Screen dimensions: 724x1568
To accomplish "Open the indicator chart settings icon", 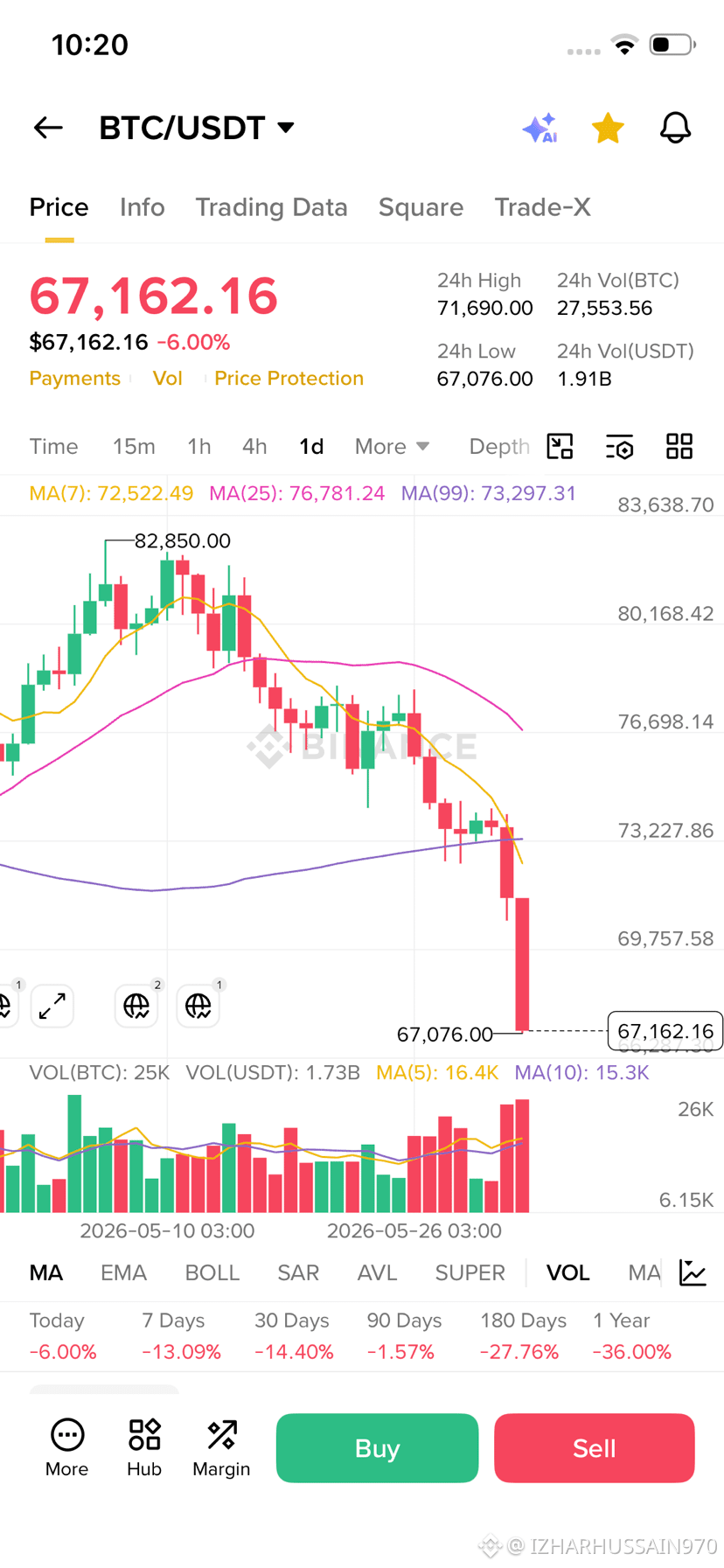I will pyautogui.click(x=693, y=1272).
